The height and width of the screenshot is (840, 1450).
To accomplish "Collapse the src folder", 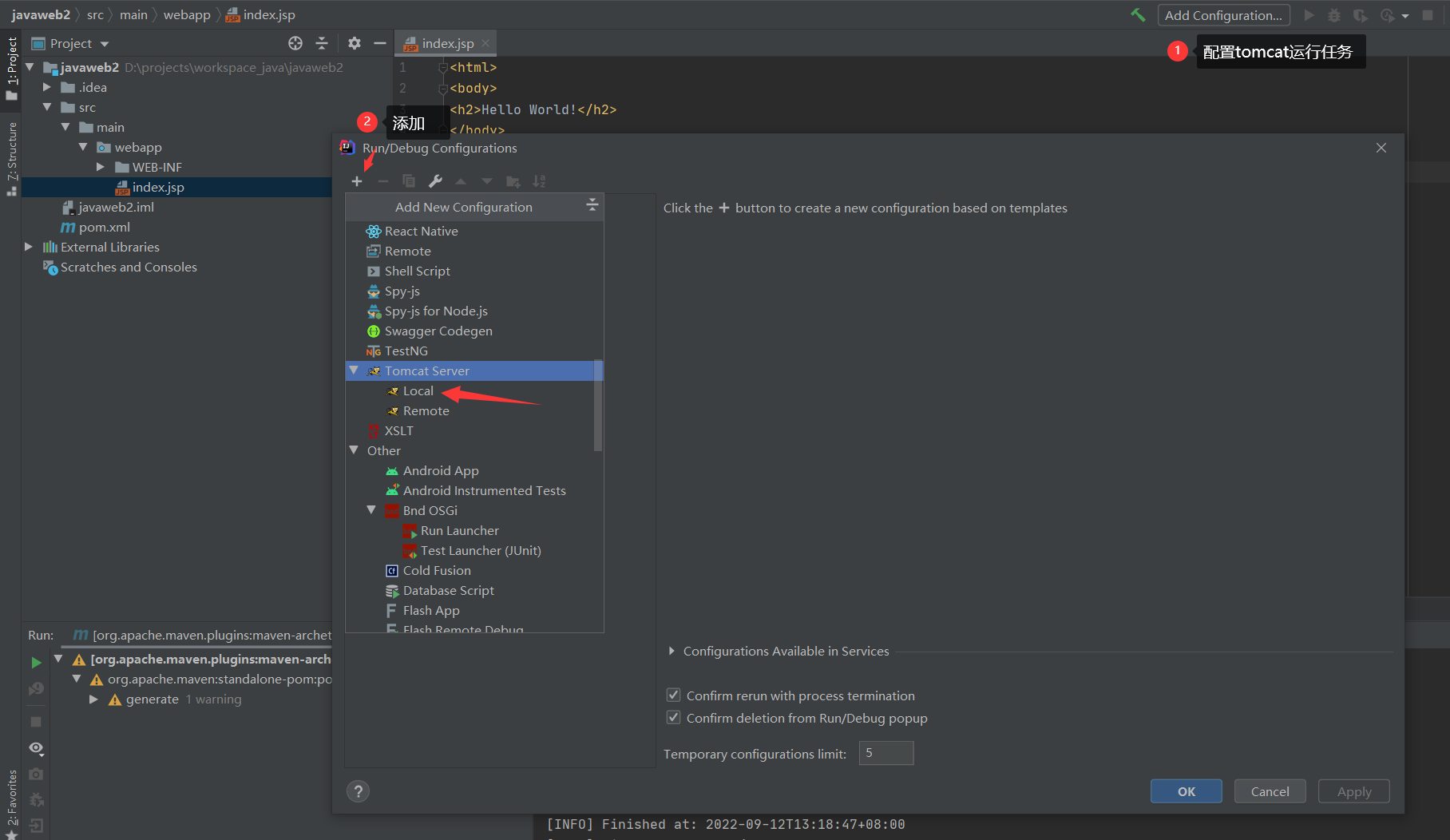I will coord(47,107).
